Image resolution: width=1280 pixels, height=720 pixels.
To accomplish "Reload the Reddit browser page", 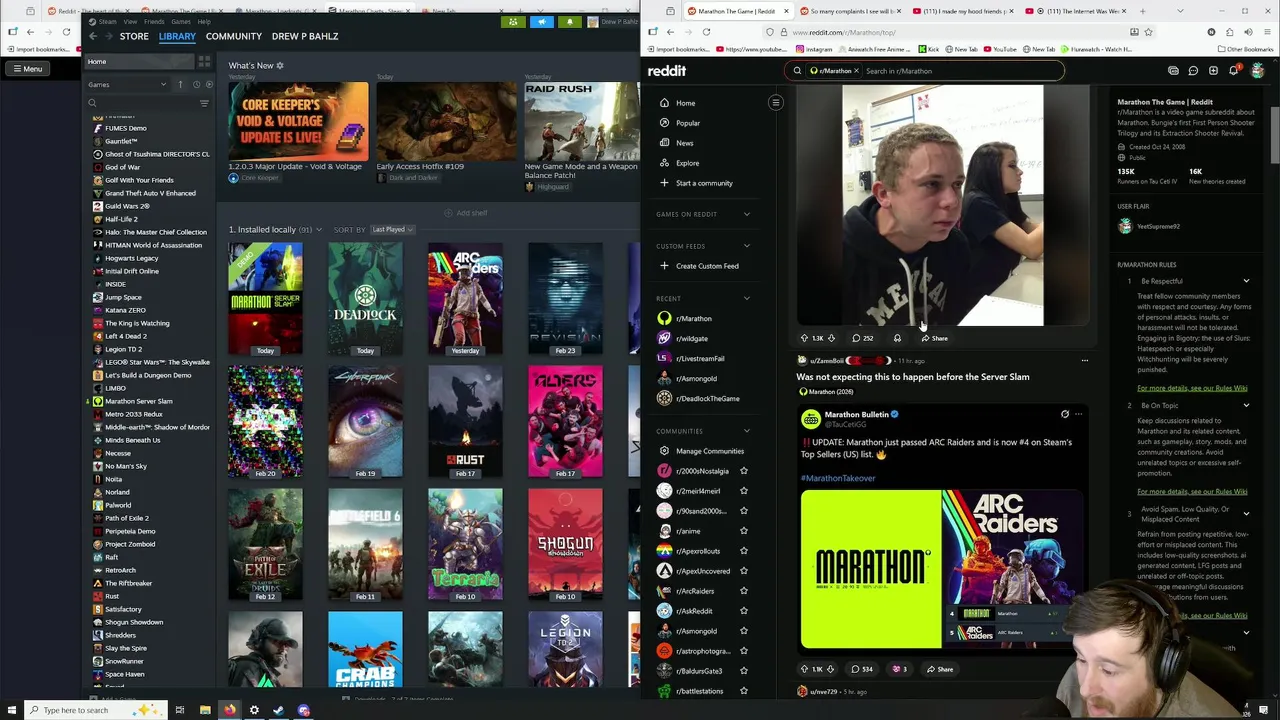I will [706, 32].
